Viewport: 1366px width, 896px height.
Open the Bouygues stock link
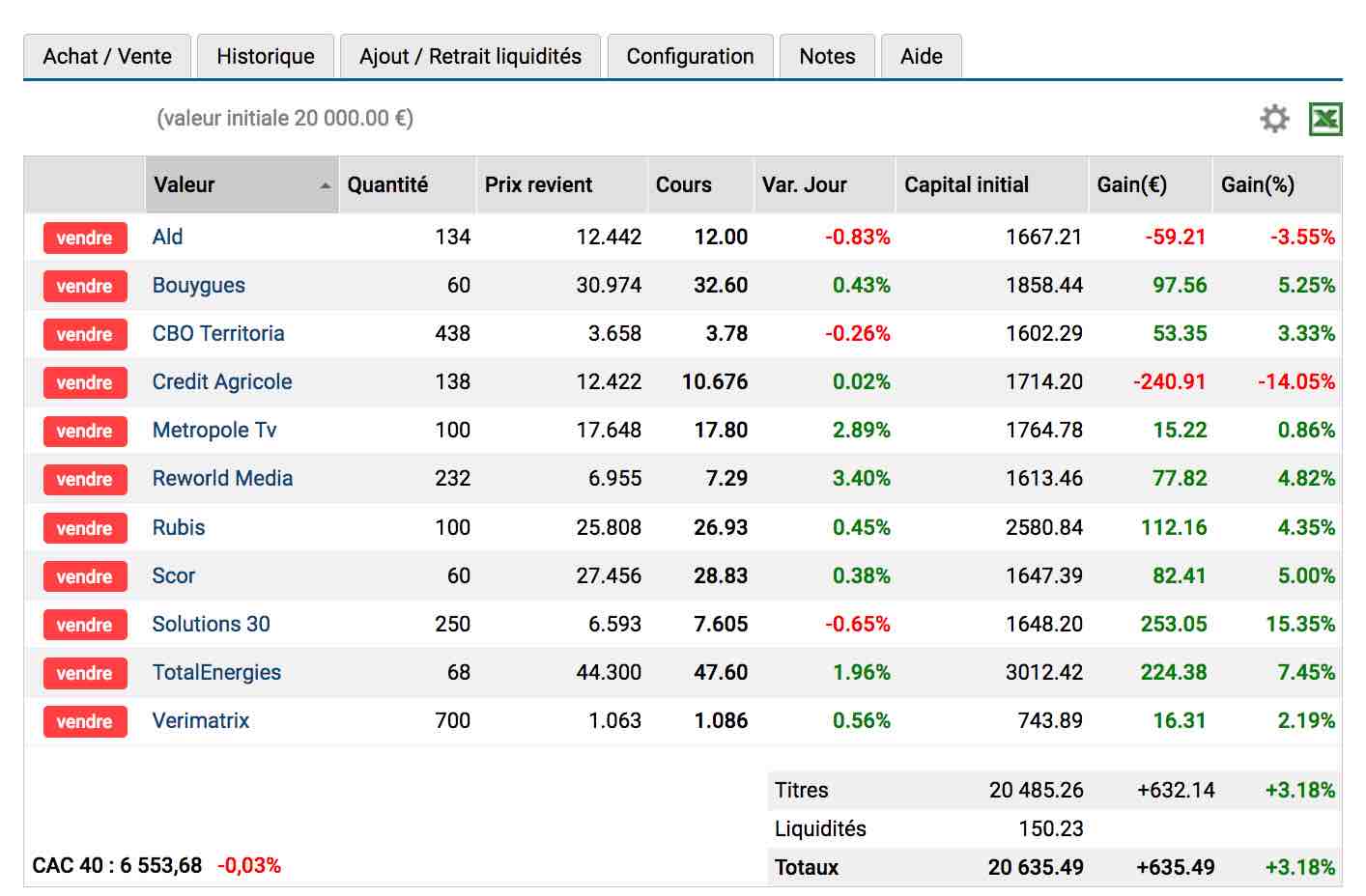[199, 285]
